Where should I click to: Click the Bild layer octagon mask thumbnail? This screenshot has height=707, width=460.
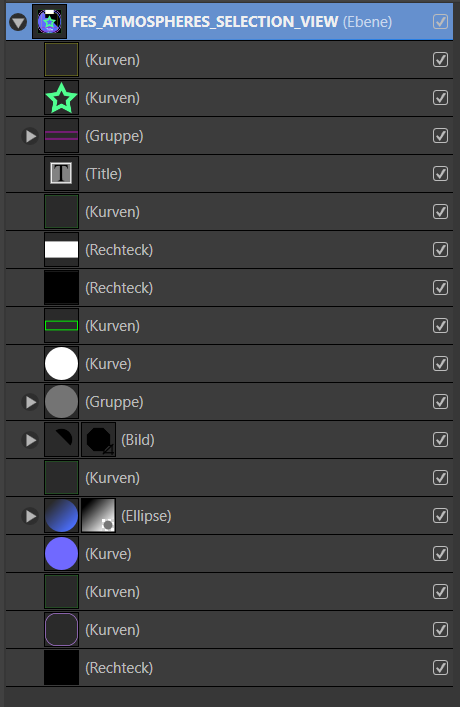coord(98,440)
